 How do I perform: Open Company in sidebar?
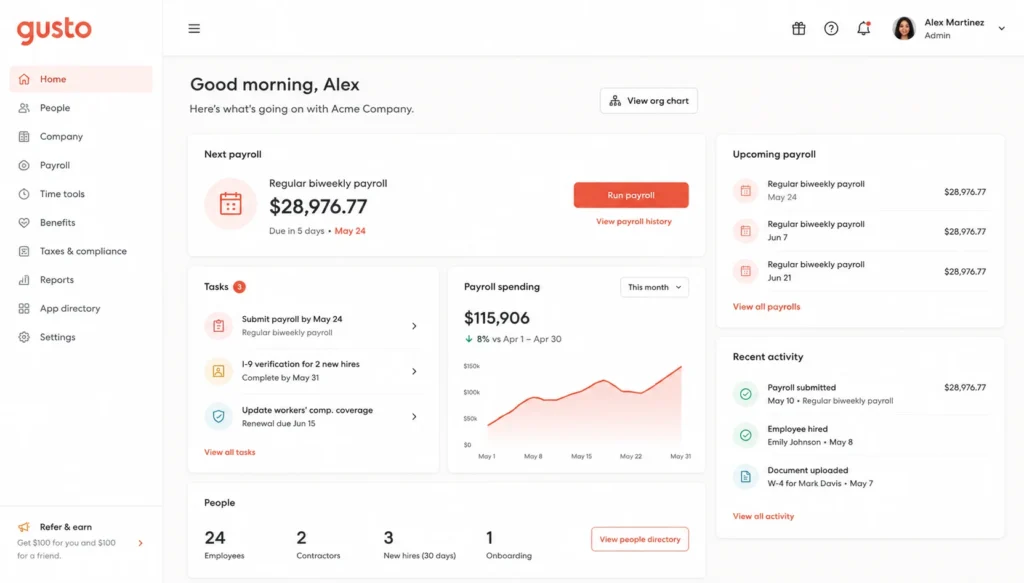coord(81,136)
